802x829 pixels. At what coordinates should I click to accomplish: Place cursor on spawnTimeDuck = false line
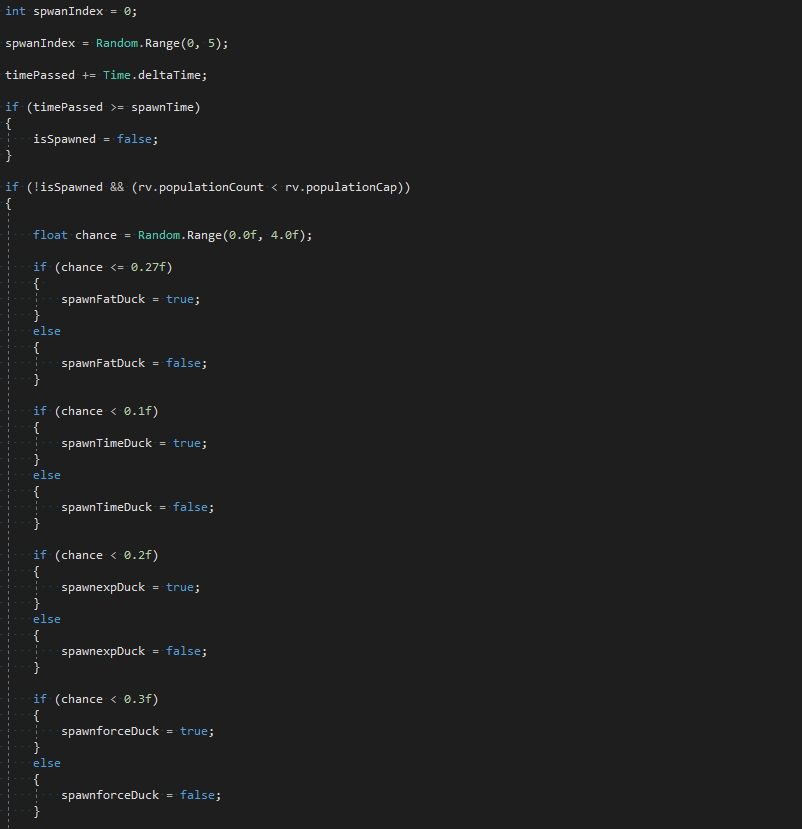point(137,507)
